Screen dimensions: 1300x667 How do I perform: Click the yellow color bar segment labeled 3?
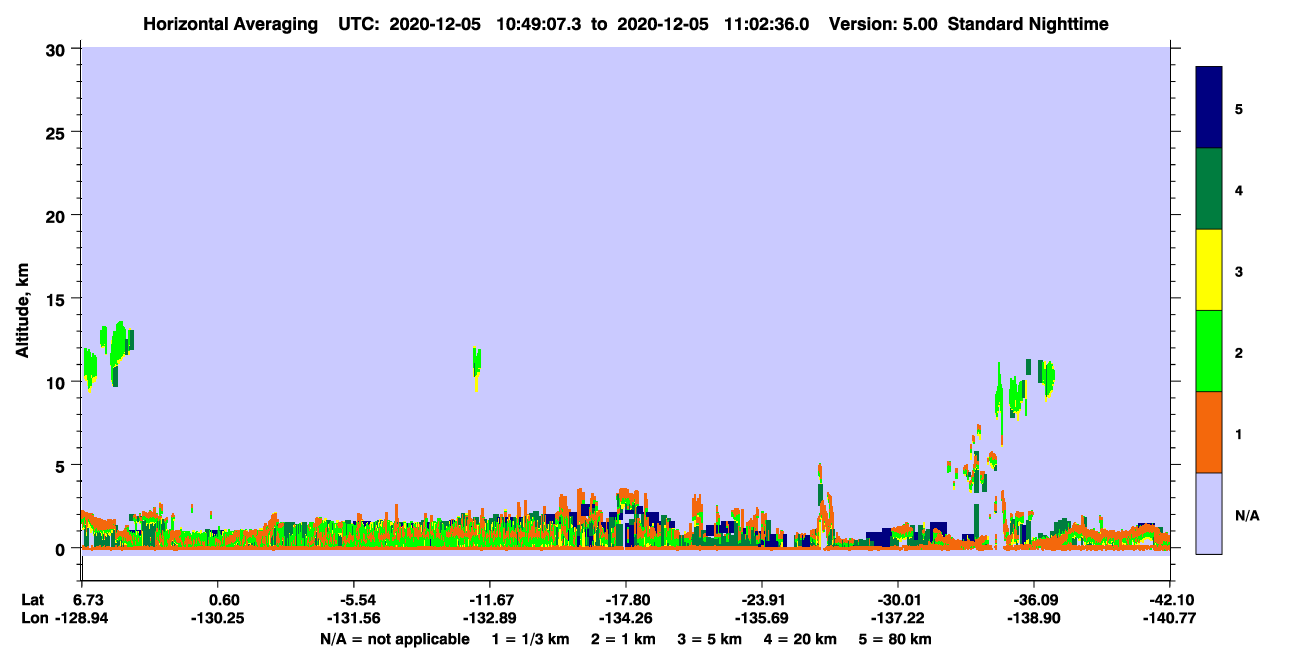[1209, 270]
